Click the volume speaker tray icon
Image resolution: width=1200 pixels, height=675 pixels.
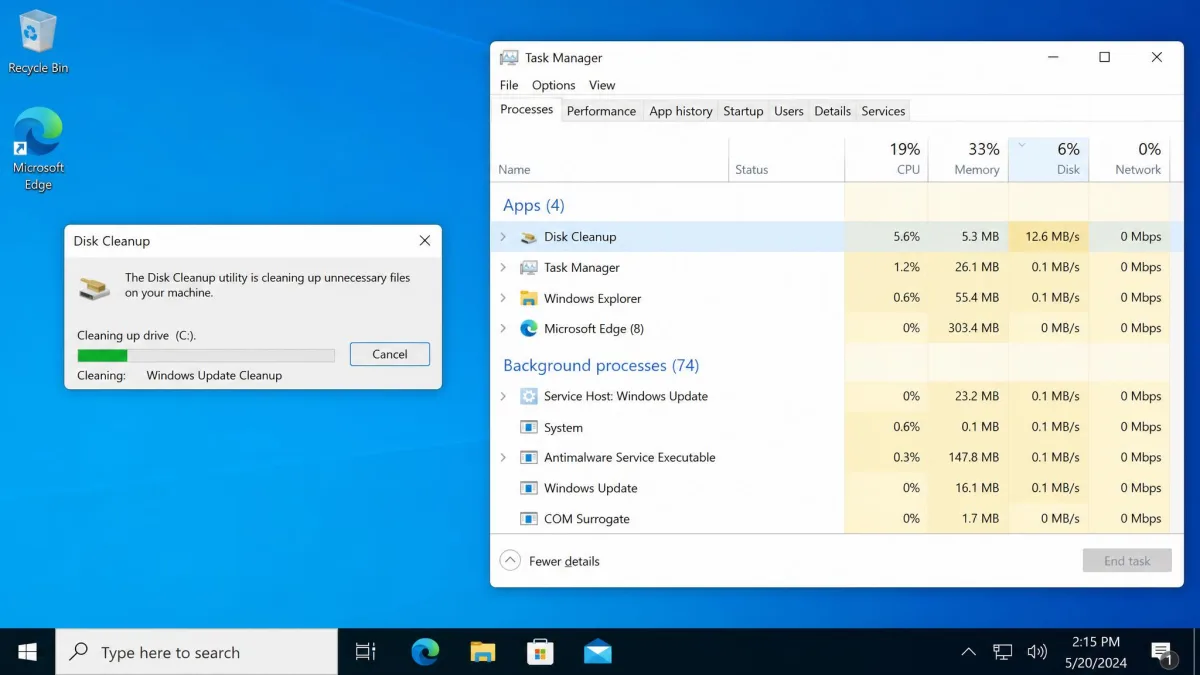tap(1037, 652)
